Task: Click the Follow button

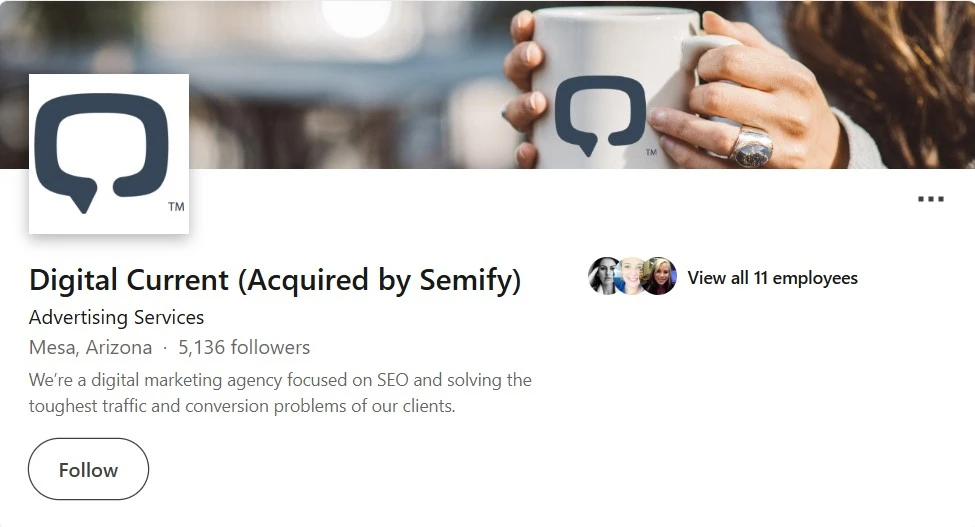Action: 88,469
